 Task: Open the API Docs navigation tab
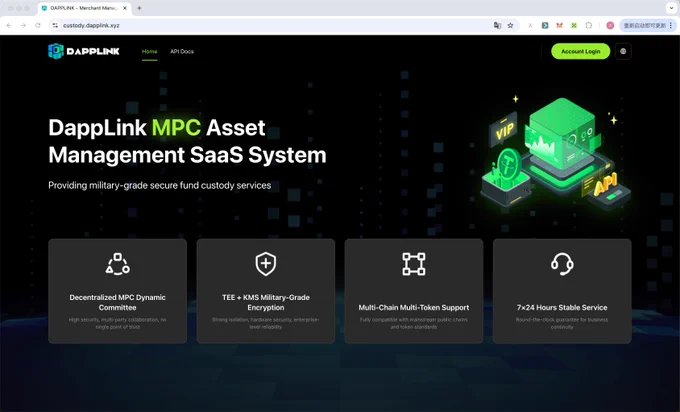pos(182,51)
